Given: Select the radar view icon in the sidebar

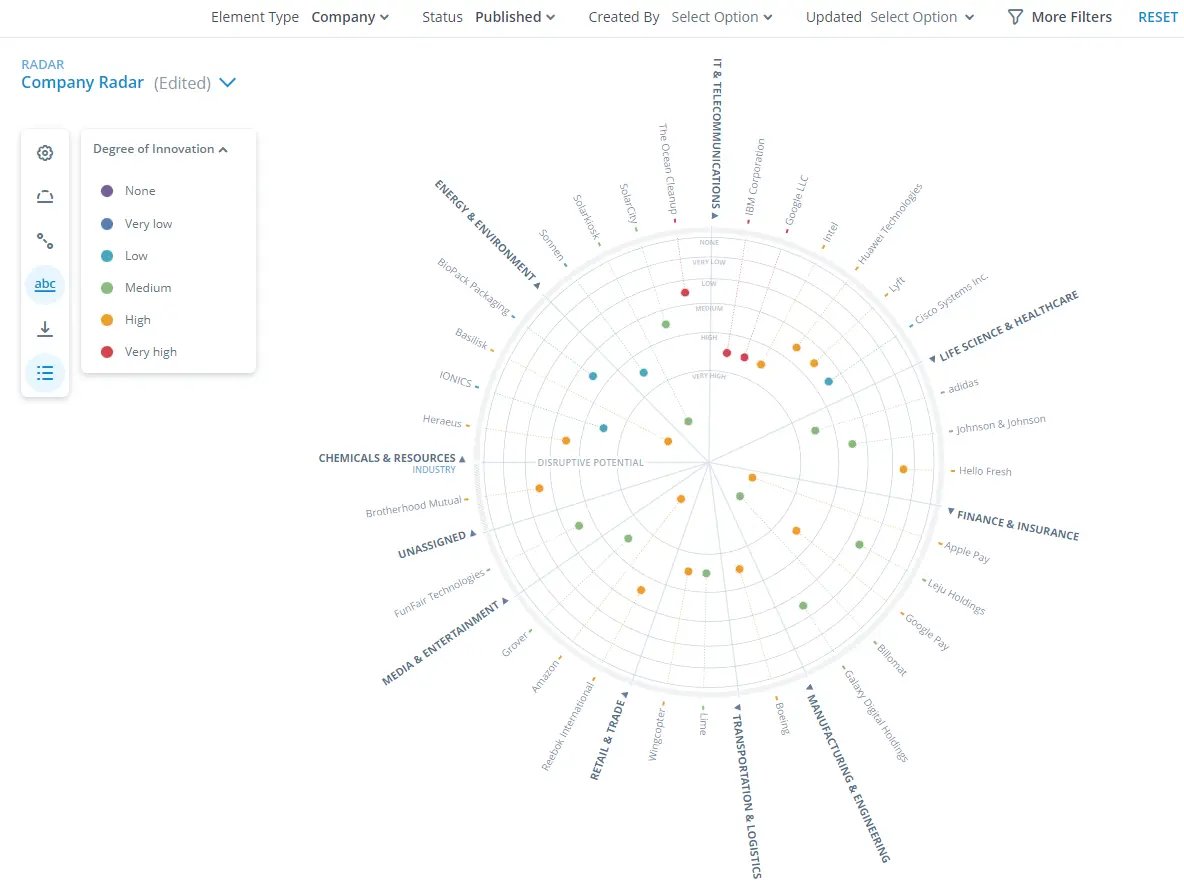Looking at the screenshot, I should pyautogui.click(x=44, y=196).
